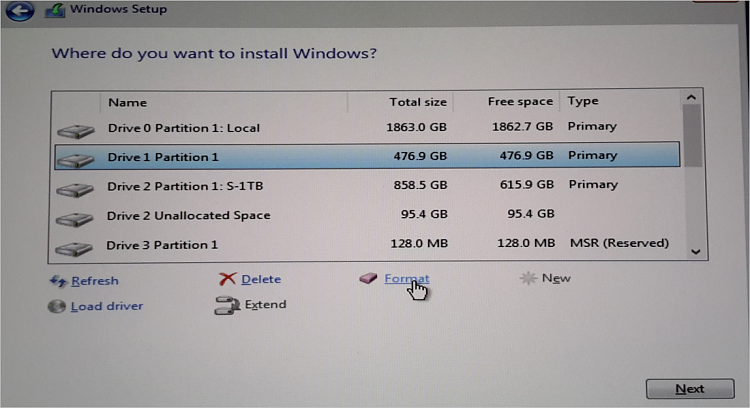Screen dimensions: 750x408
Task: Select the Drive 3 Partition 1 row
Action: pos(367,244)
